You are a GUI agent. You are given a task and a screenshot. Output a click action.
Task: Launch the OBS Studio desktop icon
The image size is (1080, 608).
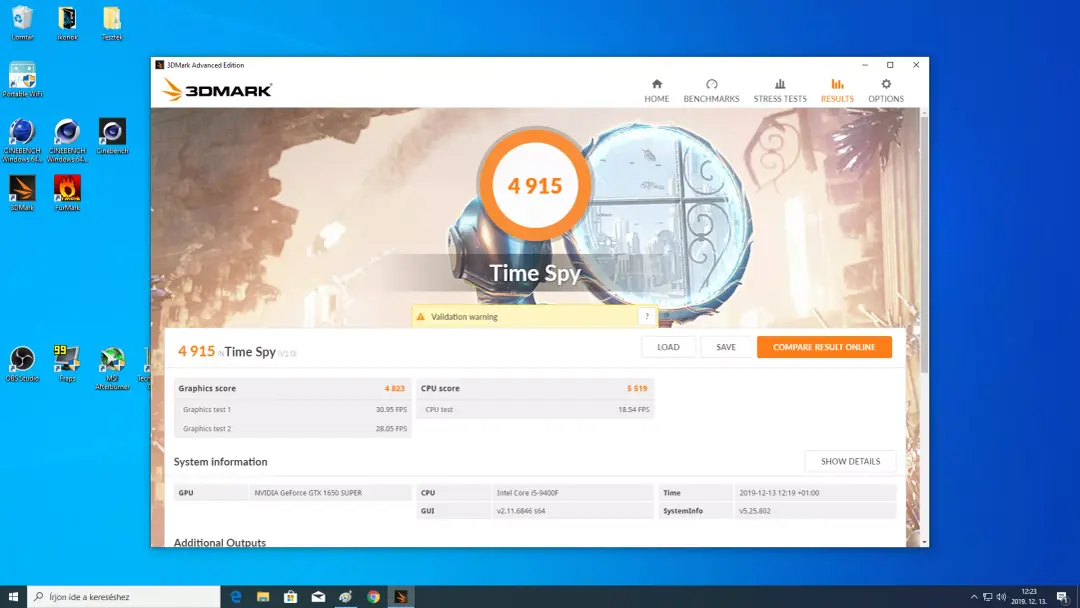tap(22, 364)
